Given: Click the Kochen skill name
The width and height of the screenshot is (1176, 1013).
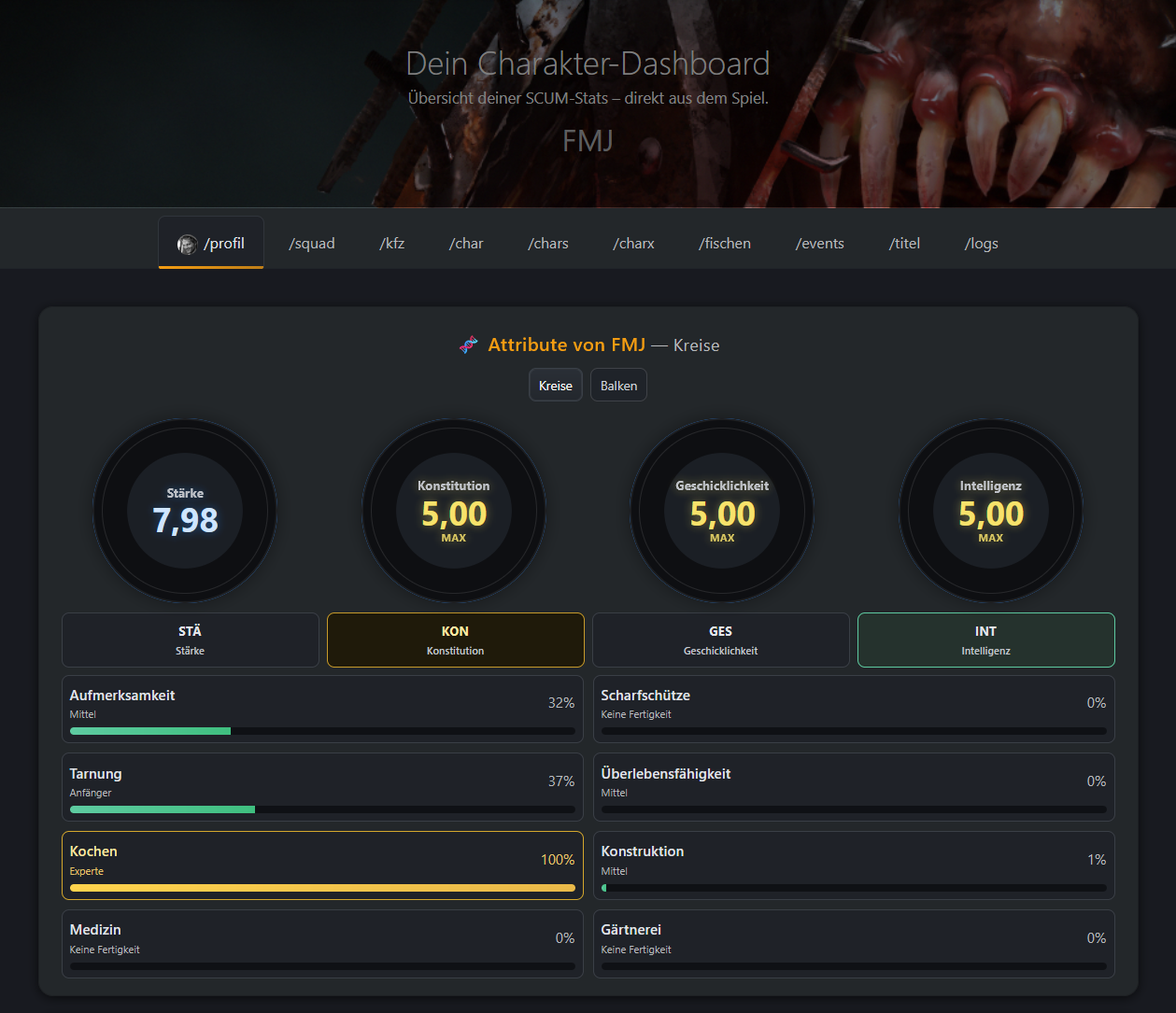Looking at the screenshot, I should (93, 851).
